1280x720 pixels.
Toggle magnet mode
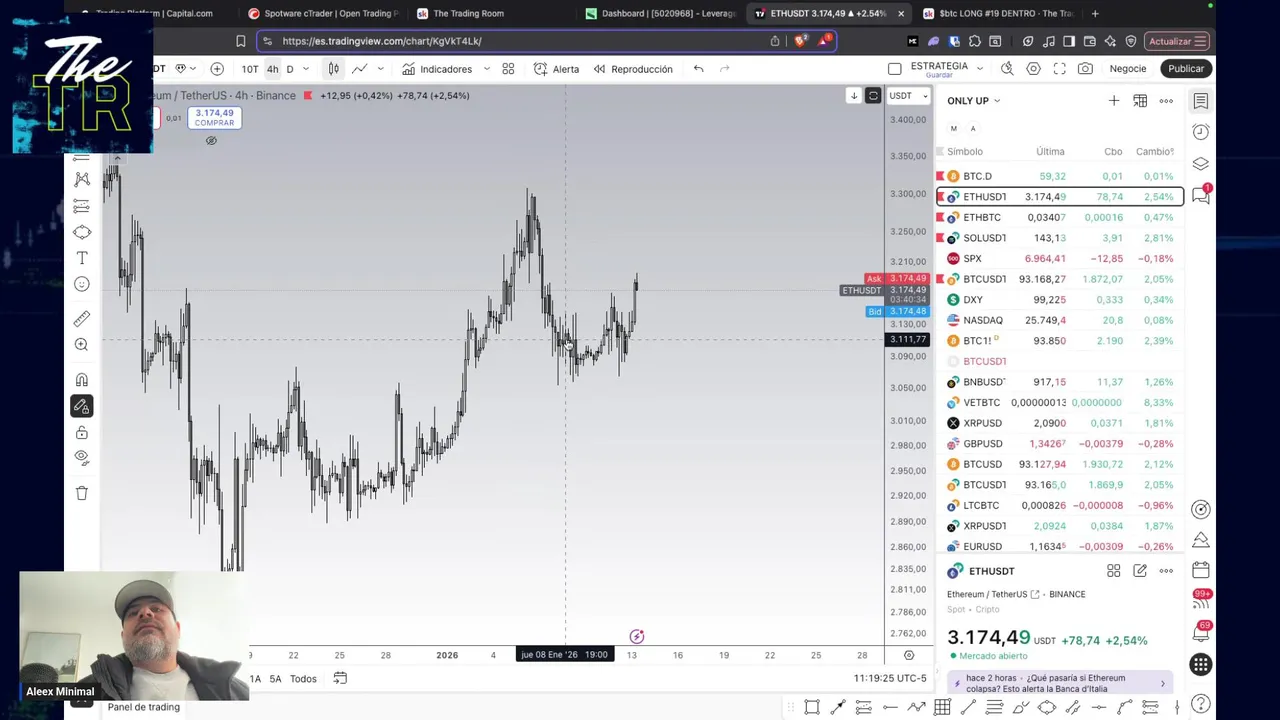coord(82,380)
